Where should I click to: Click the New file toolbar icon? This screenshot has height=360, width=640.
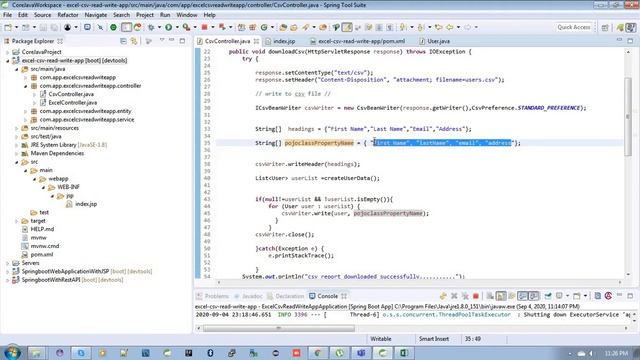8,27
